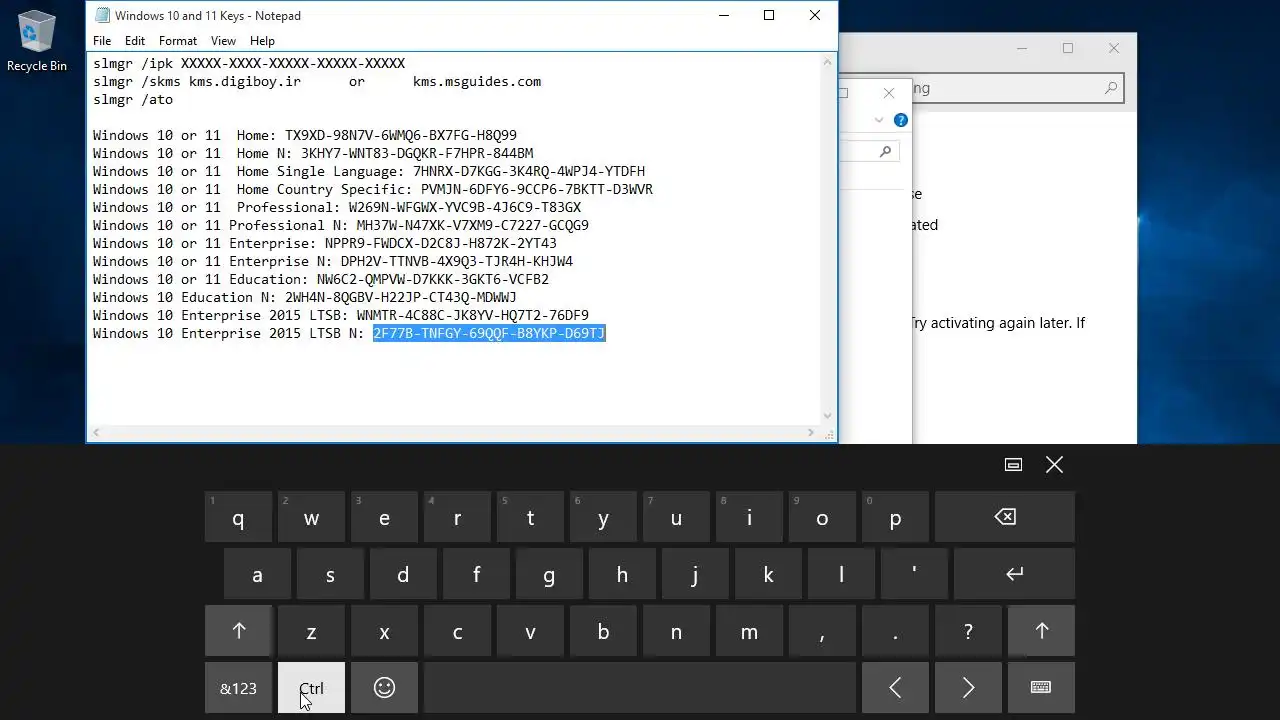Tap the b key
The height and width of the screenshot is (720, 1280).
(603, 631)
